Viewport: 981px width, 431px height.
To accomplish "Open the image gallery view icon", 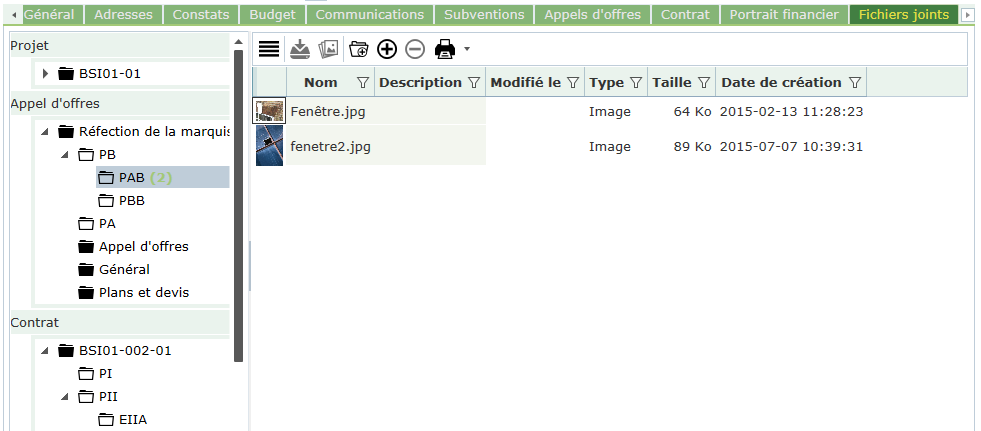I will coord(328,49).
